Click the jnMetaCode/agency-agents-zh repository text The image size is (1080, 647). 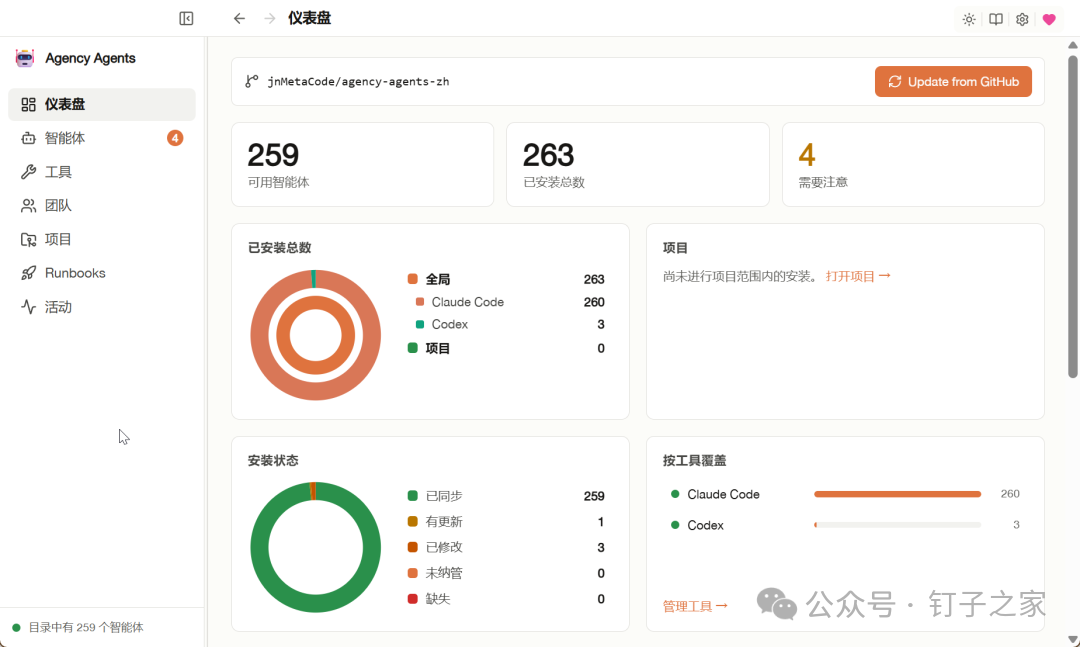358,81
